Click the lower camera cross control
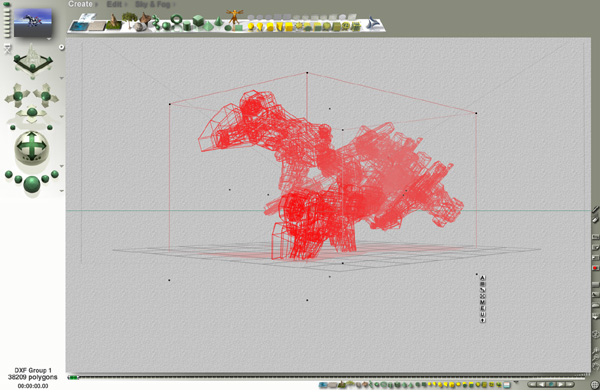This screenshot has height=390, width=600. coord(32,113)
